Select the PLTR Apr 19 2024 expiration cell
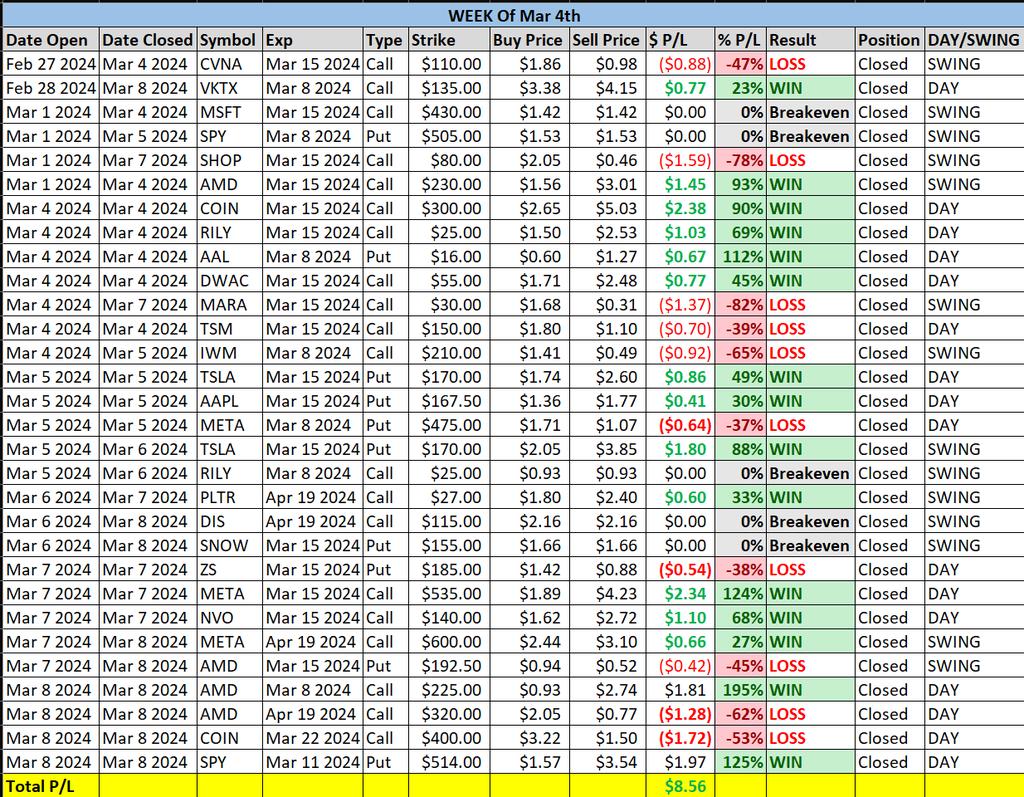The image size is (1024, 797). pos(310,497)
